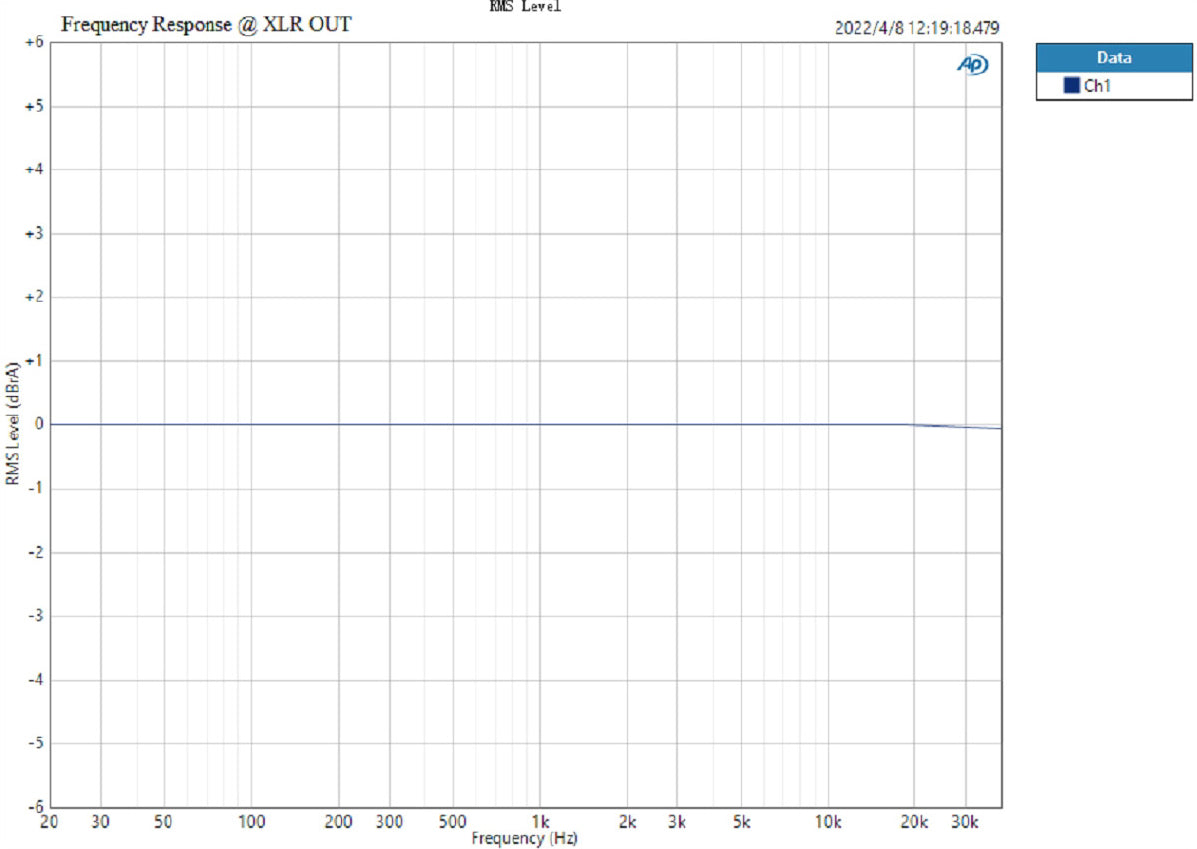Select the Frequency Response @ XLR OUT title

[206, 25]
